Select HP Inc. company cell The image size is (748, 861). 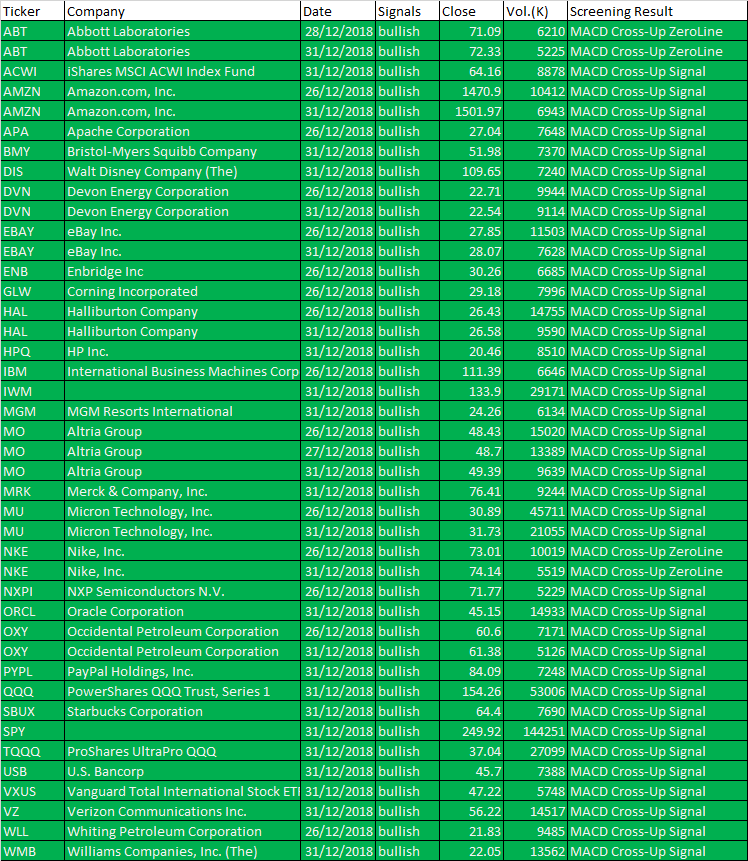182,351
